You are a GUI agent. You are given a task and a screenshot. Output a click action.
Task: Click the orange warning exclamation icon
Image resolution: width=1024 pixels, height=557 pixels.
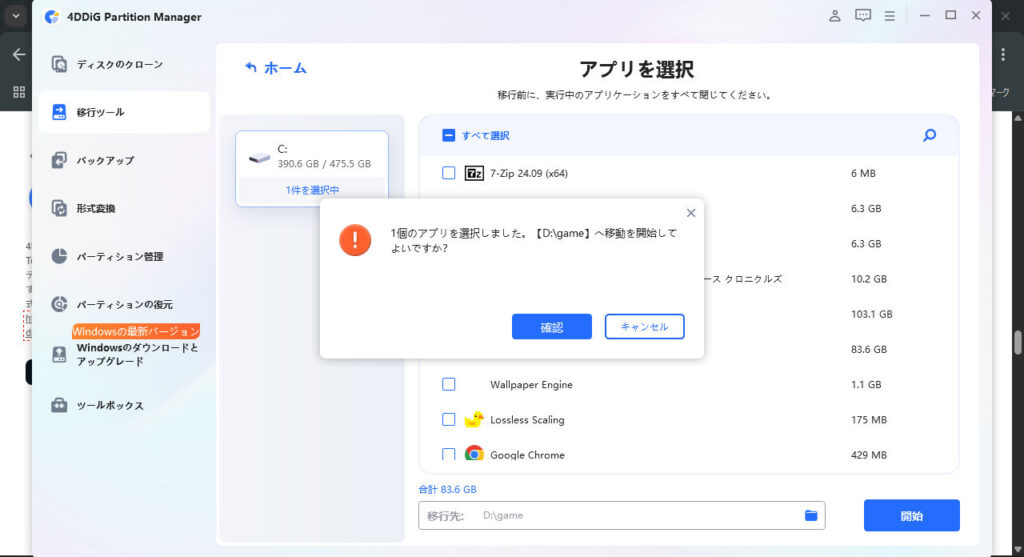click(355, 240)
